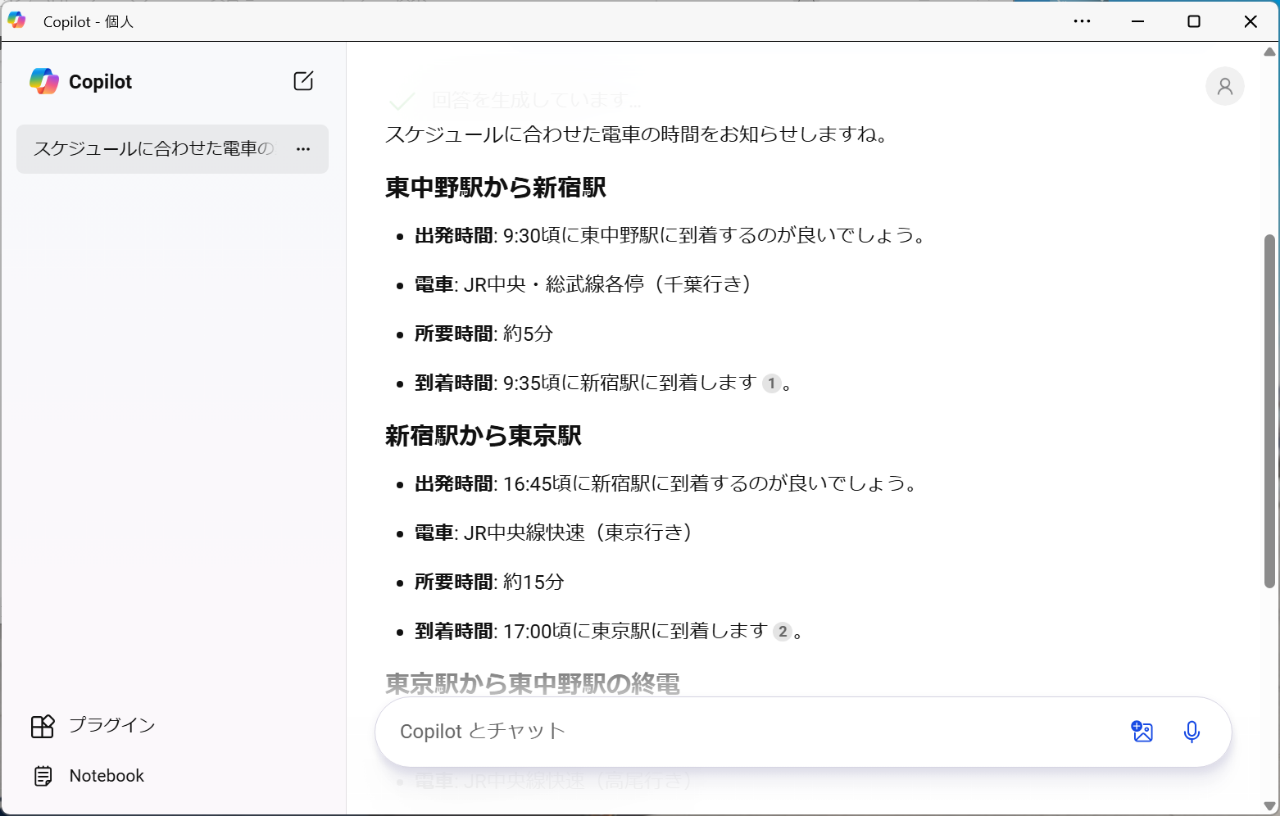Maximize the Copilot window

(x=1193, y=21)
